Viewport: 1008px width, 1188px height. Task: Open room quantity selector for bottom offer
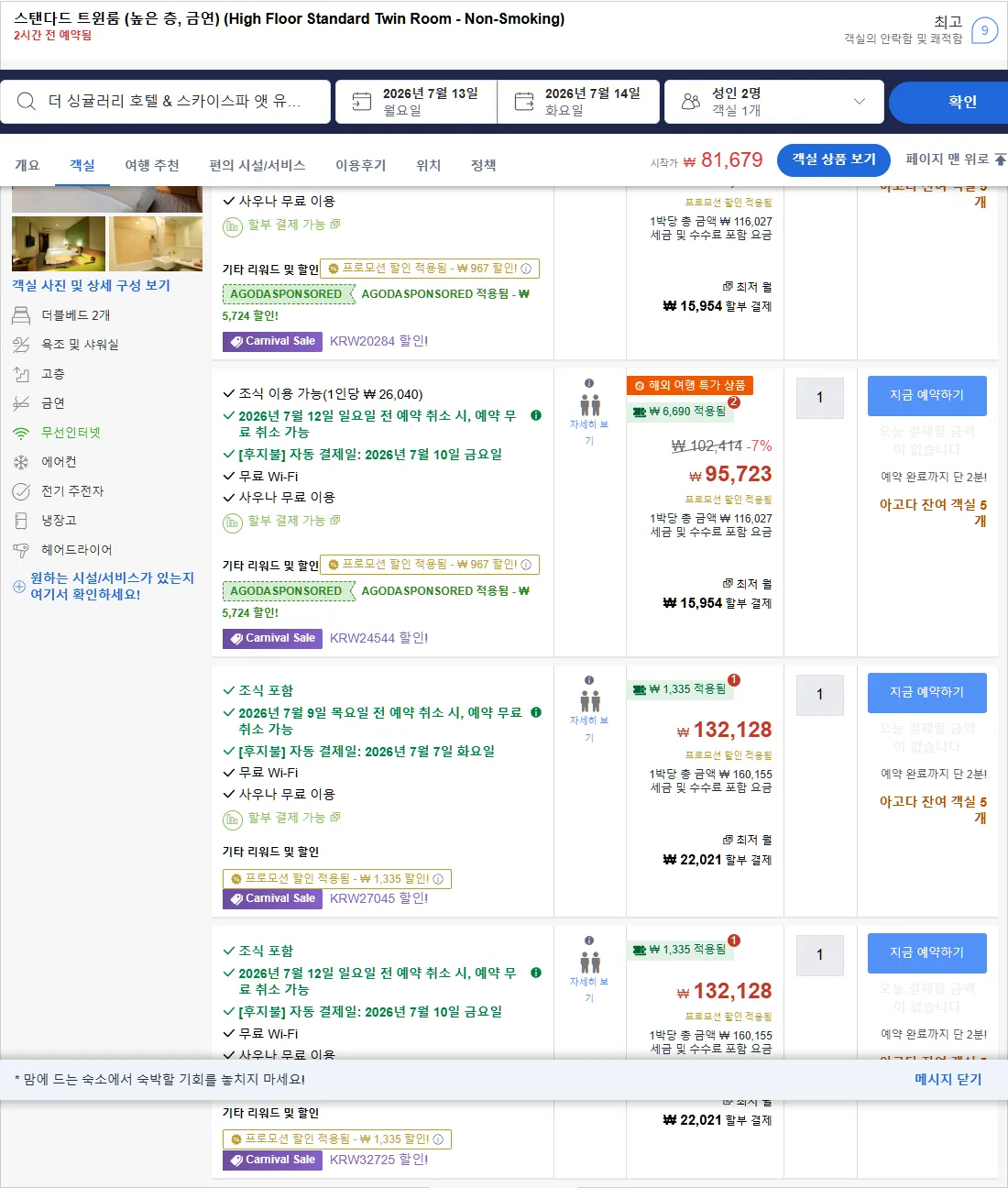[820, 955]
